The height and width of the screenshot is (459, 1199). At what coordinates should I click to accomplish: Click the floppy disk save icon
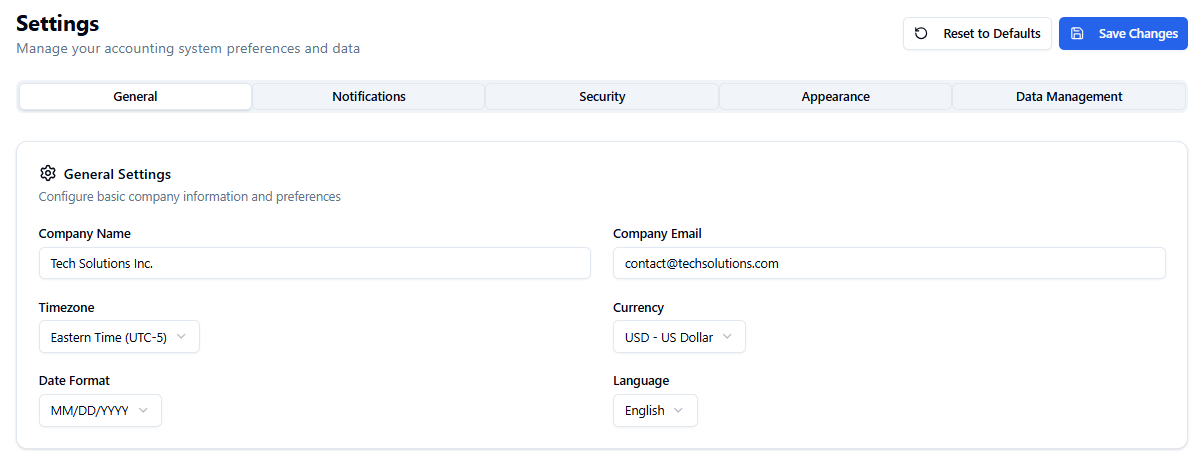[1077, 33]
